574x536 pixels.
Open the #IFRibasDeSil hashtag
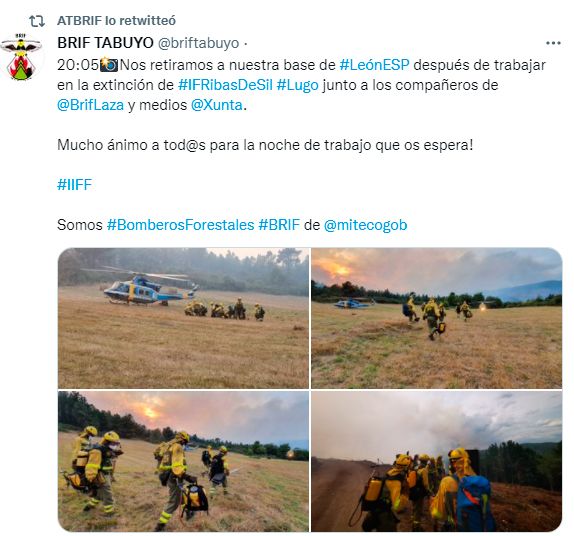pos(225,85)
